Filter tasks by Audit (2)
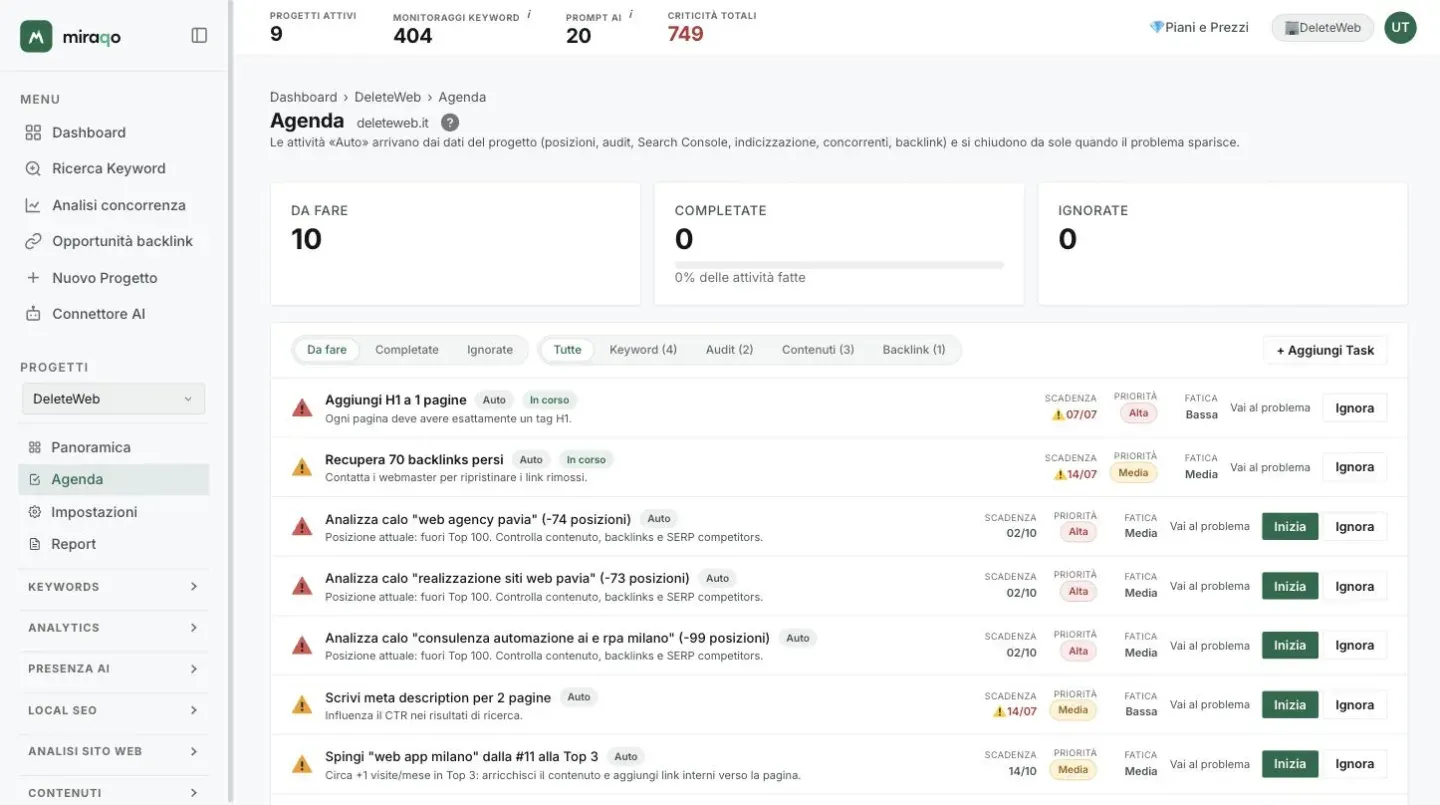This screenshot has height=805, width=1440. pos(730,350)
